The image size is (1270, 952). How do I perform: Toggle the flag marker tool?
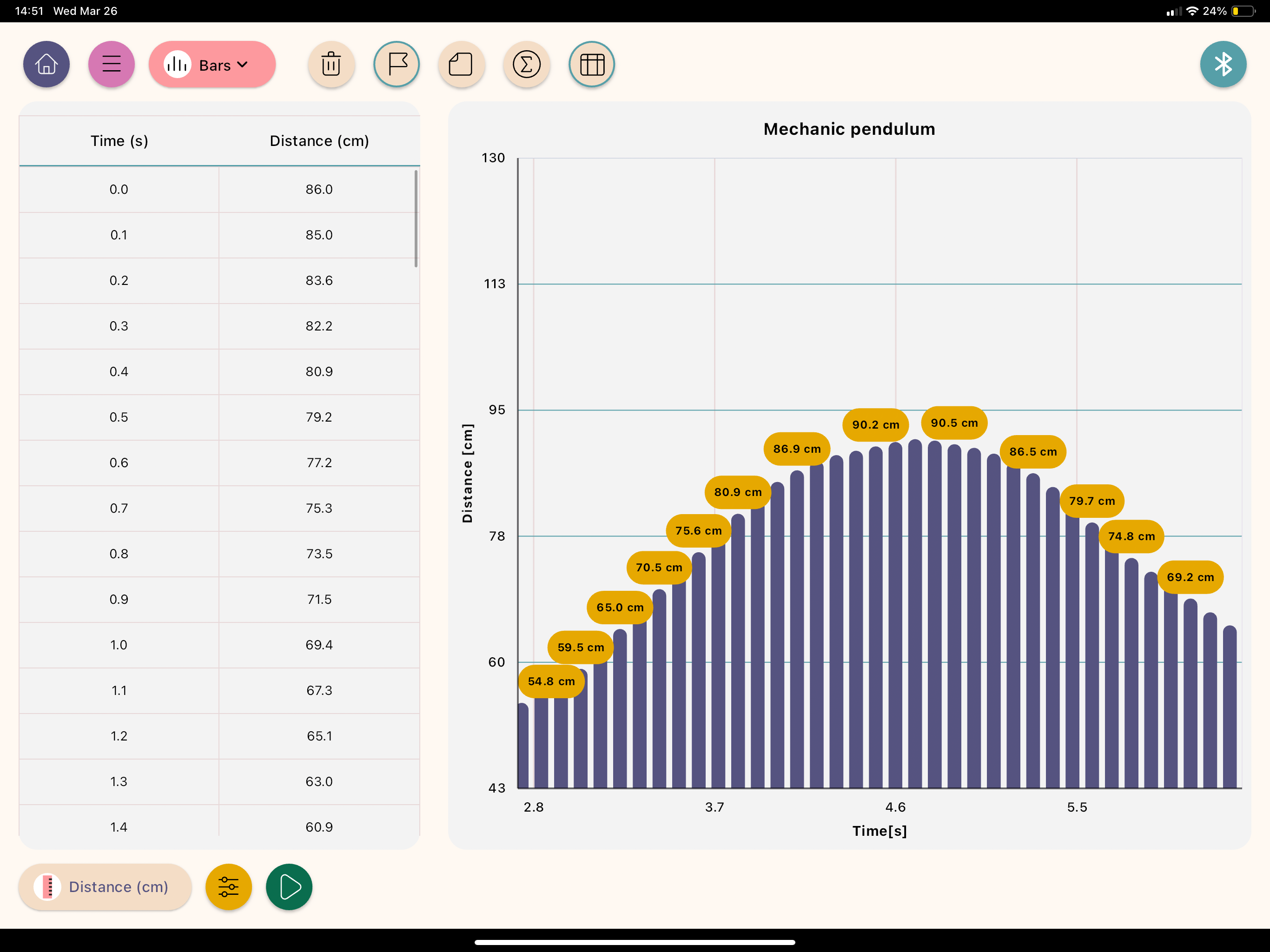(397, 64)
